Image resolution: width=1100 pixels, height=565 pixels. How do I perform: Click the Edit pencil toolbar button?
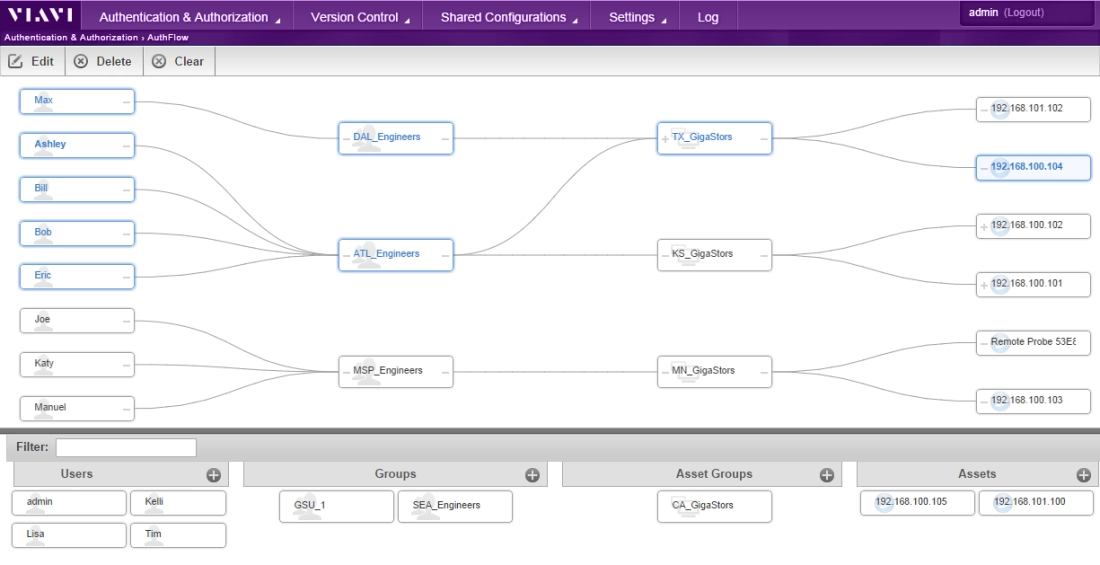point(32,61)
